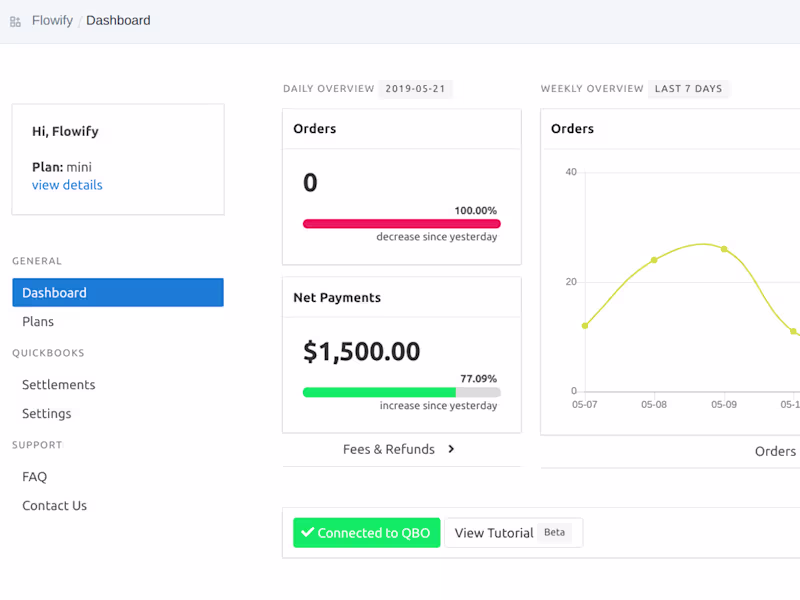Click the green net payments progress bar
The image size is (800, 600).
(379, 393)
